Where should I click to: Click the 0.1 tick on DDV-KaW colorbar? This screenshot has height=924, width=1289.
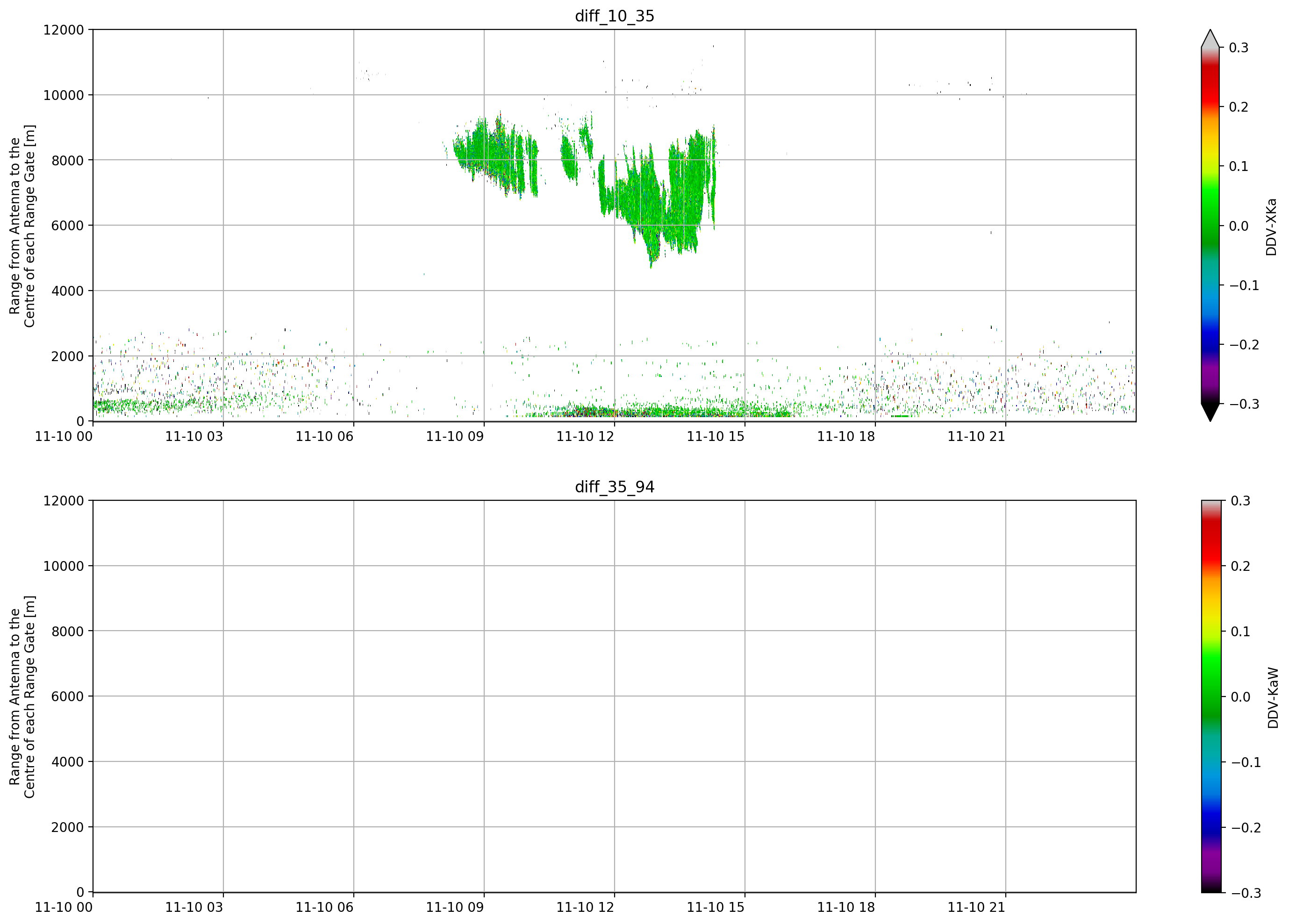point(1240,632)
